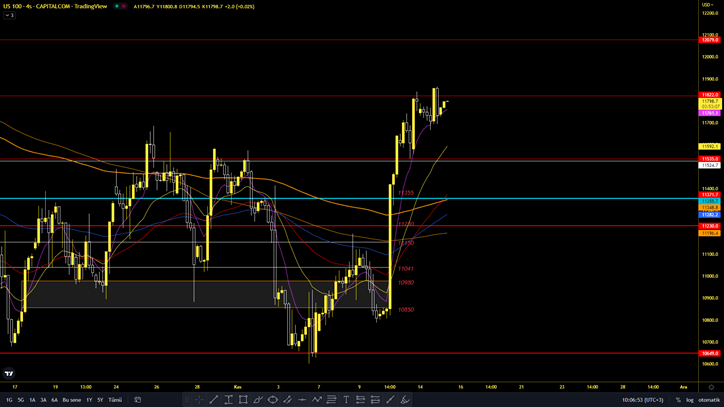This screenshot has height=407, width=724.
Task: Select the ellipse drawing tool
Action: click(272, 399)
